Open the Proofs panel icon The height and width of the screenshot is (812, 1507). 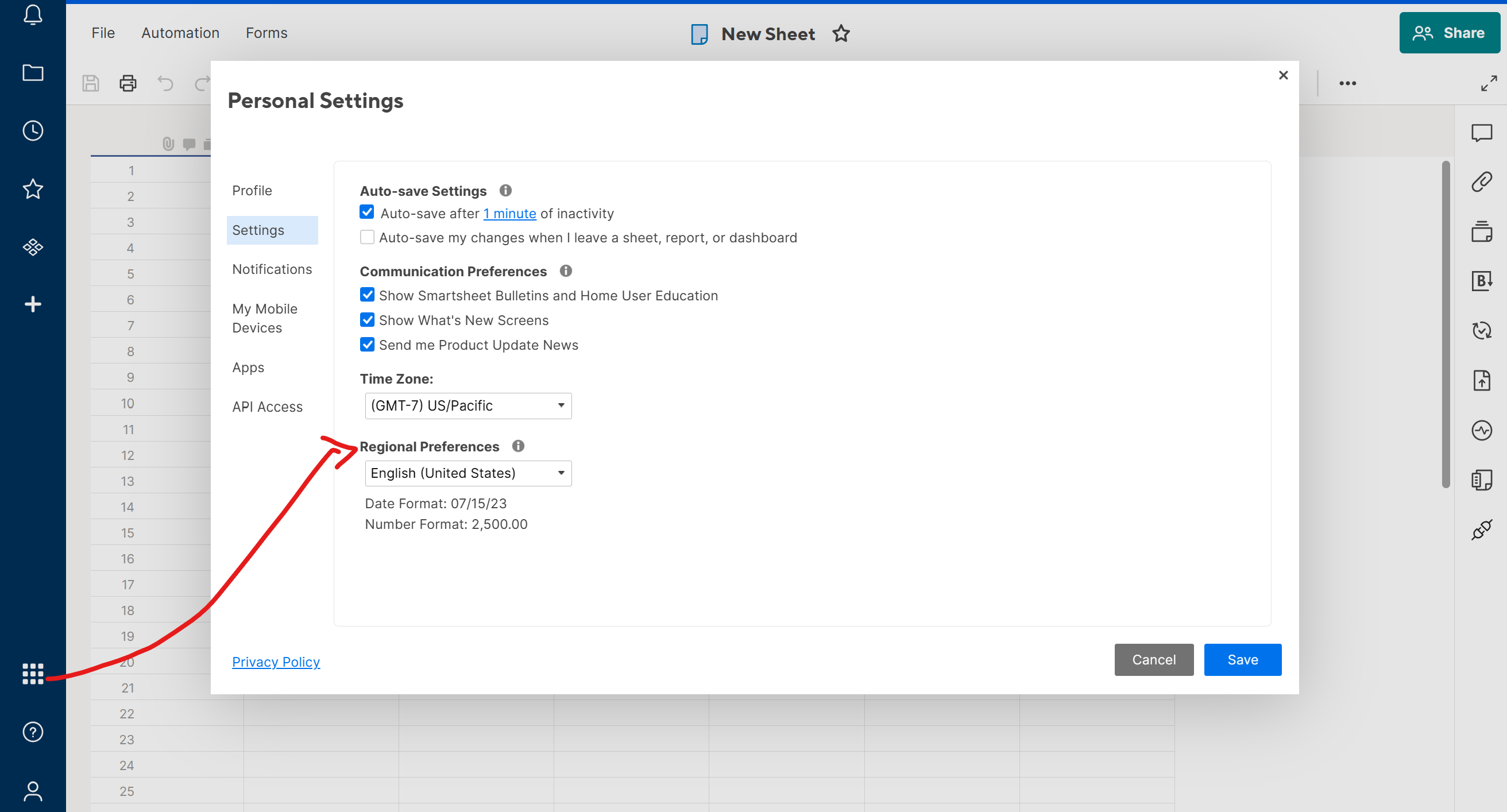click(1482, 231)
